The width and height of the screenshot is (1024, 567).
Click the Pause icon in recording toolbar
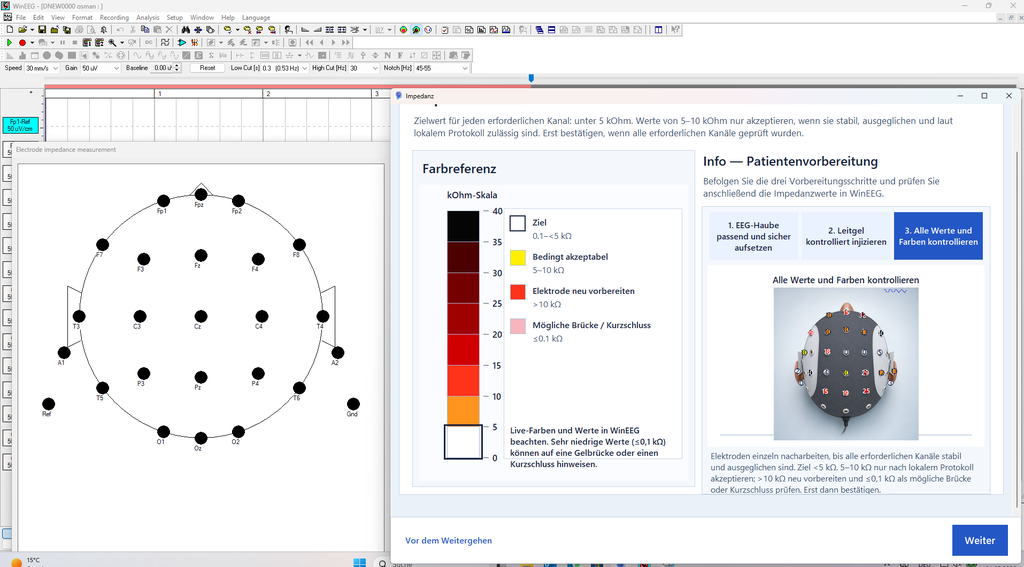click(62, 42)
